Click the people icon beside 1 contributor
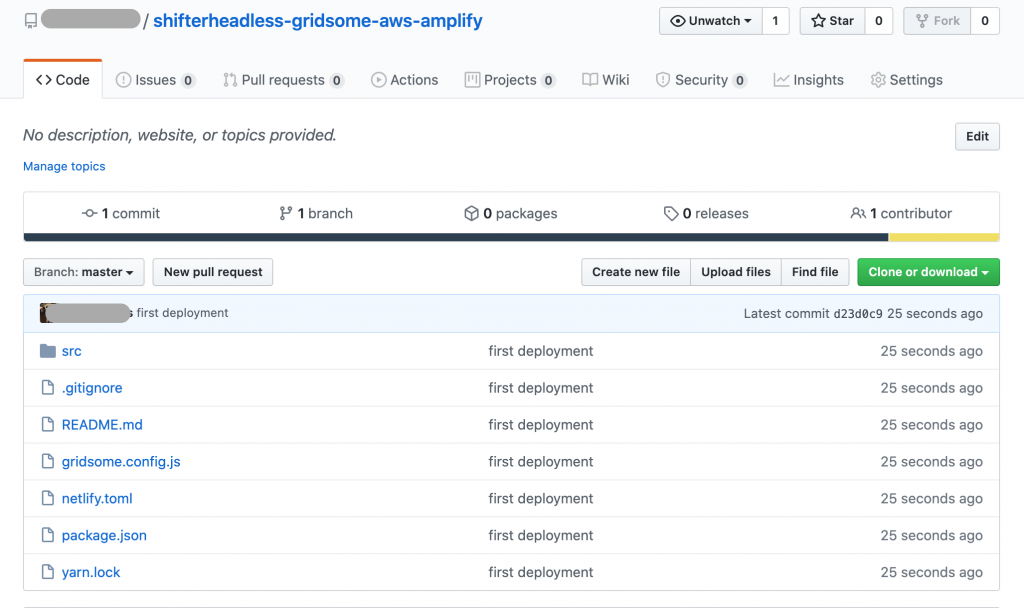Screen dimensions: 1024x608 858,214
